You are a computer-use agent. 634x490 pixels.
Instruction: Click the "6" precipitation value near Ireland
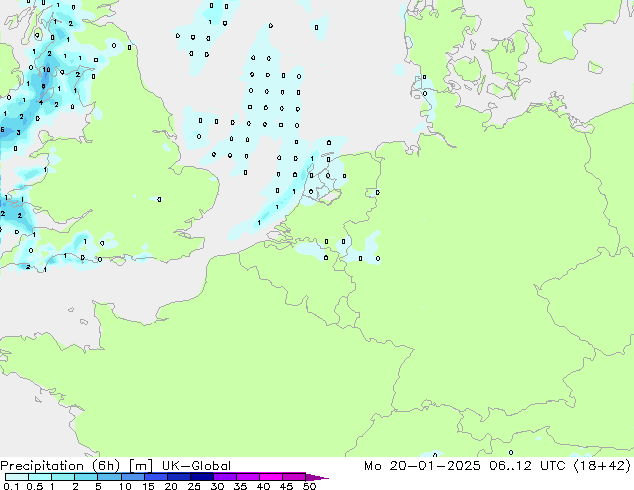2,130
